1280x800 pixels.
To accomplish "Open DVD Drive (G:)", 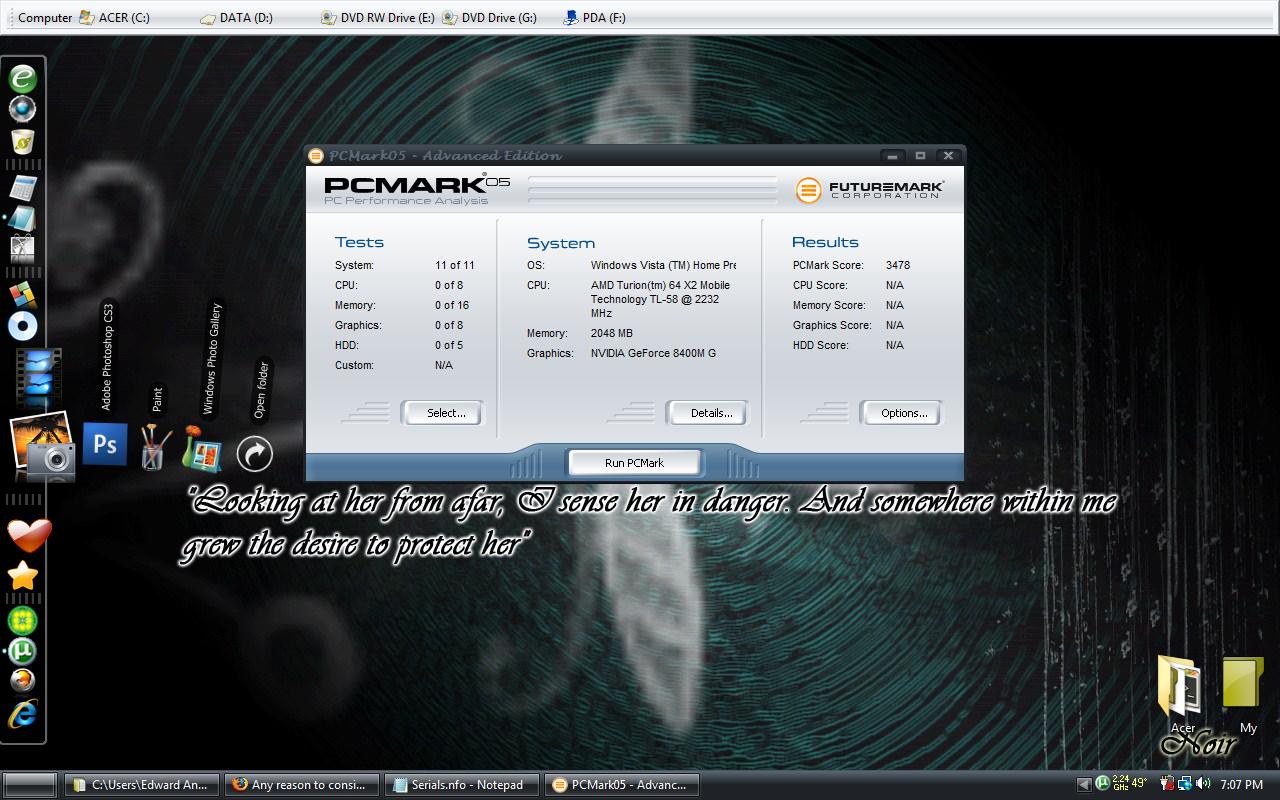I will coord(489,18).
